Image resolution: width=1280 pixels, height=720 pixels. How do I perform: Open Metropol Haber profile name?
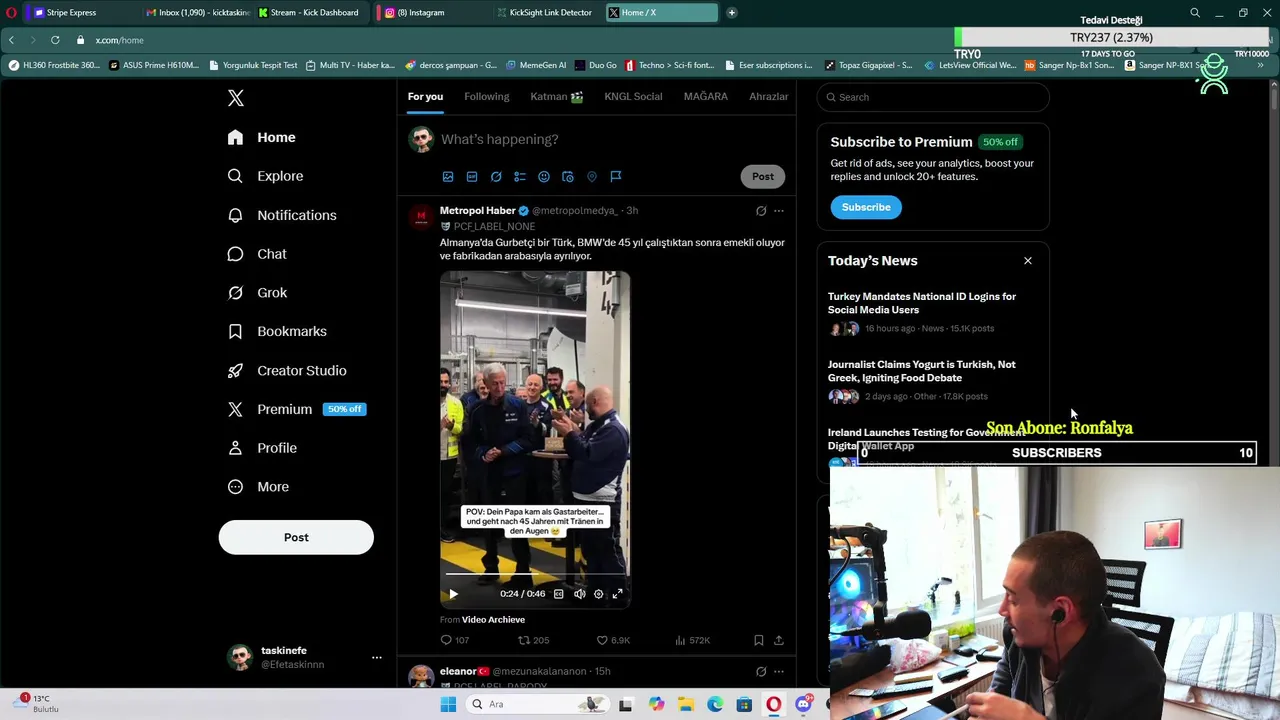pos(477,211)
